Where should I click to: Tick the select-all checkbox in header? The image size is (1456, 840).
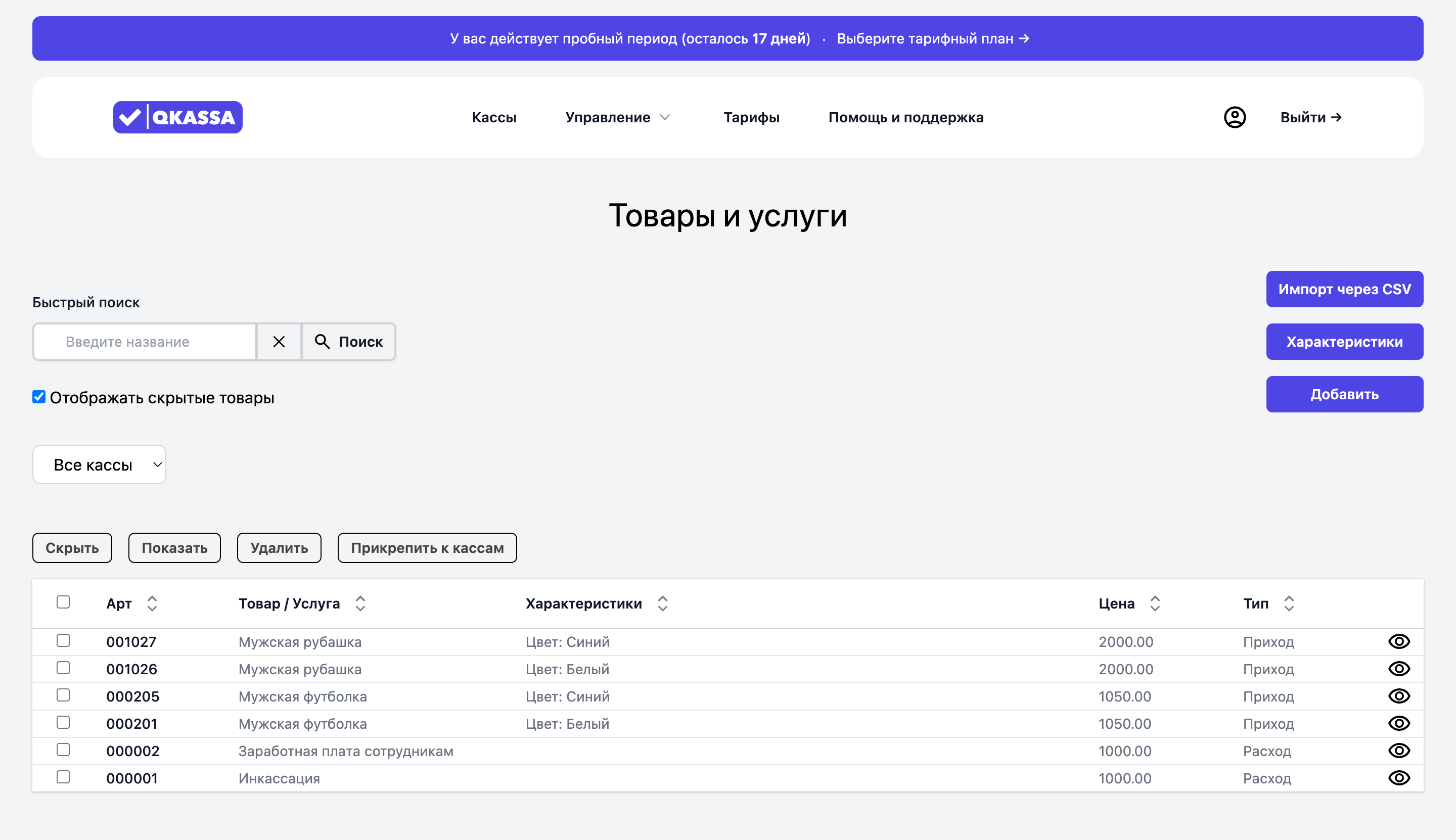tap(64, 602)
